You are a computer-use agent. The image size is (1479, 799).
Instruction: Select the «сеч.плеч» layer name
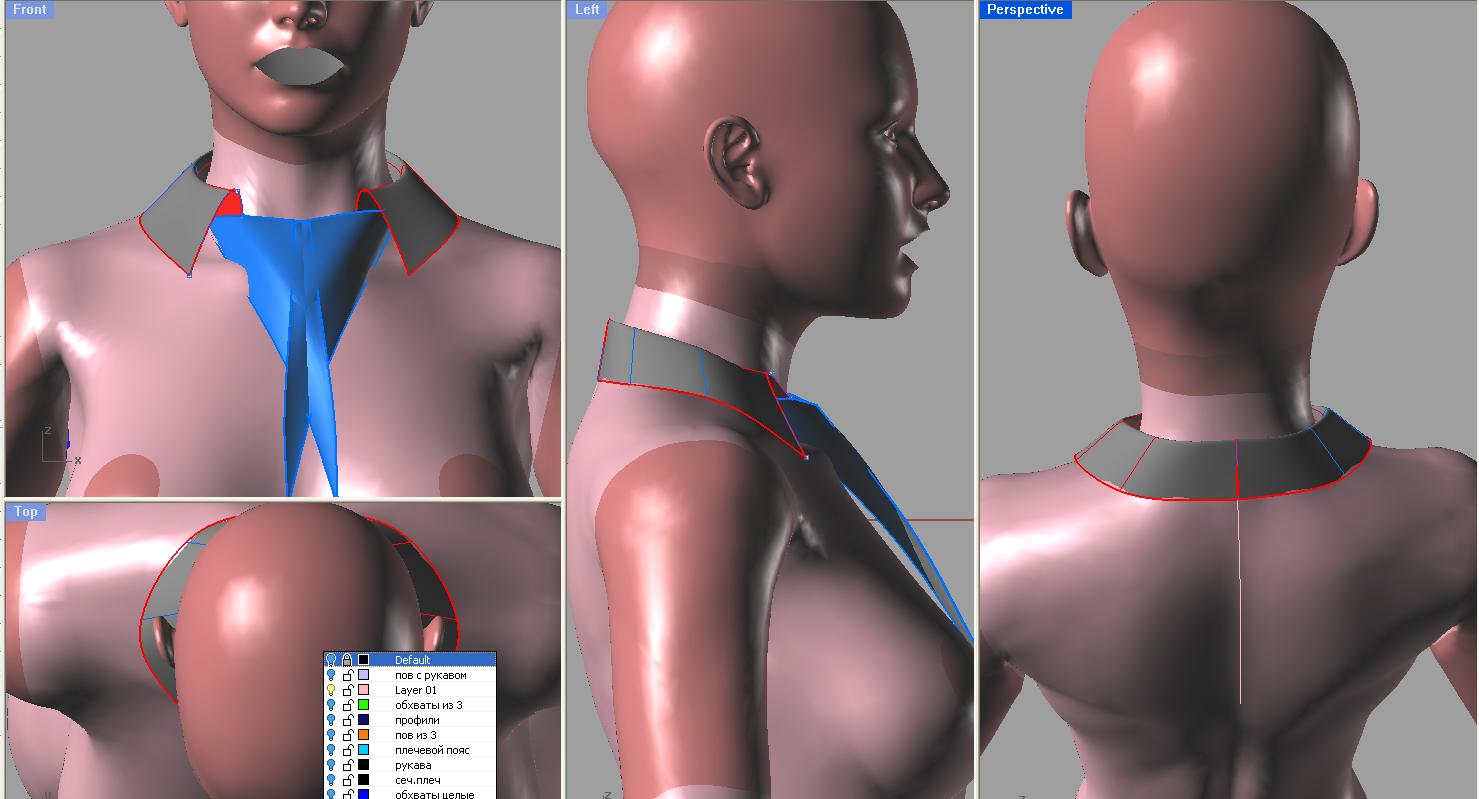pos(418,780)
